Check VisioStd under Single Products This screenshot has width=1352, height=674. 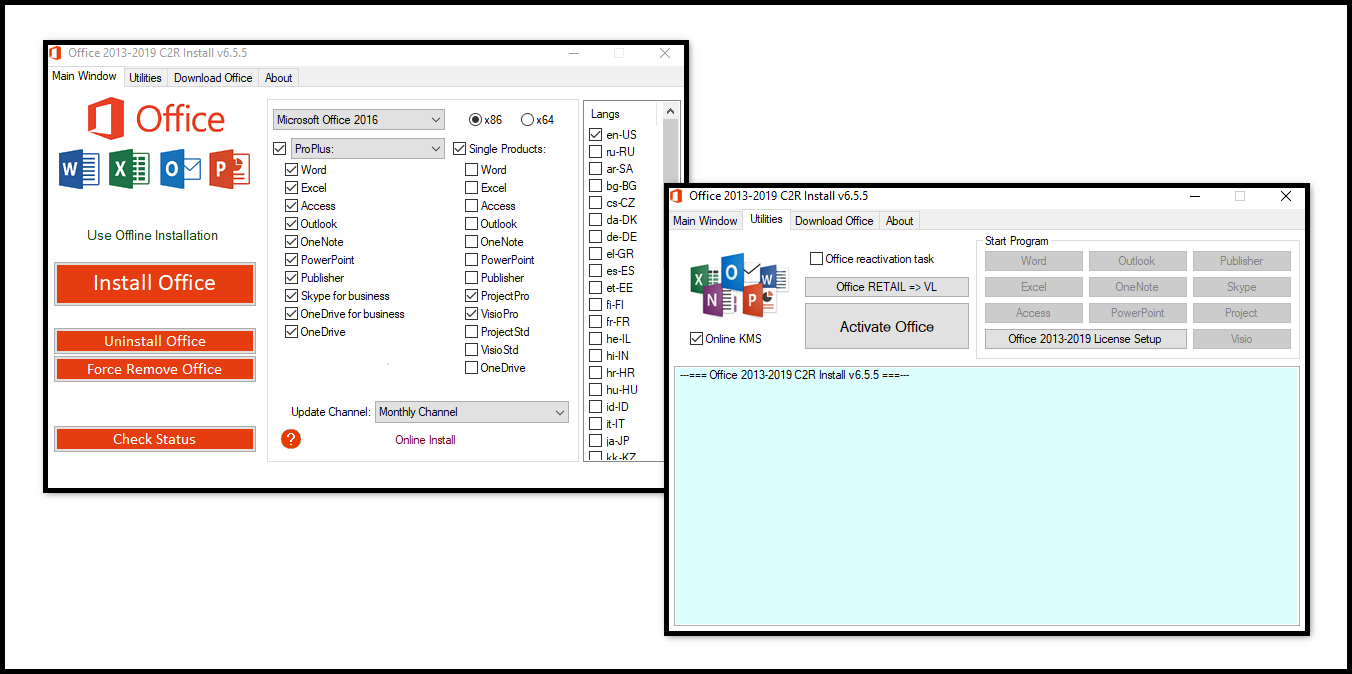tap(471, 350)
